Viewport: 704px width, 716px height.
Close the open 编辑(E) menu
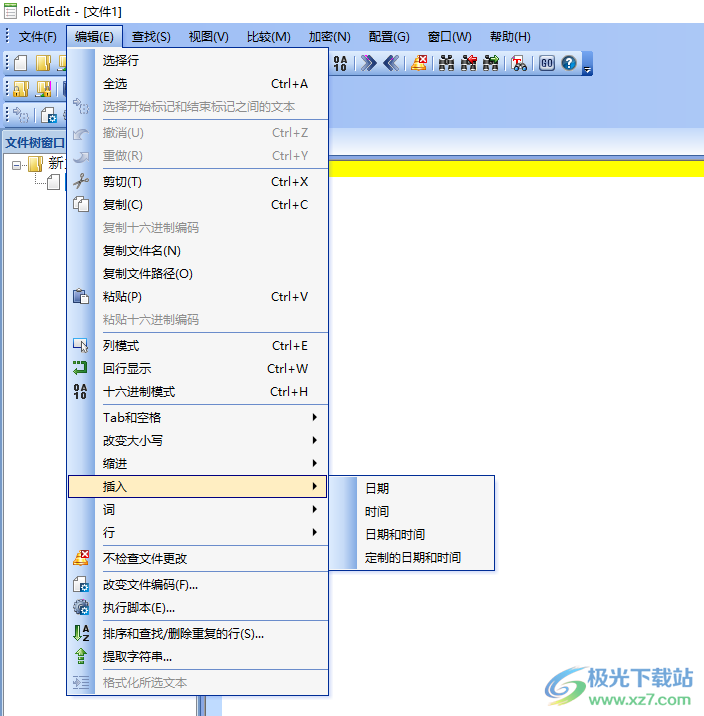click(x=95, y=37)
